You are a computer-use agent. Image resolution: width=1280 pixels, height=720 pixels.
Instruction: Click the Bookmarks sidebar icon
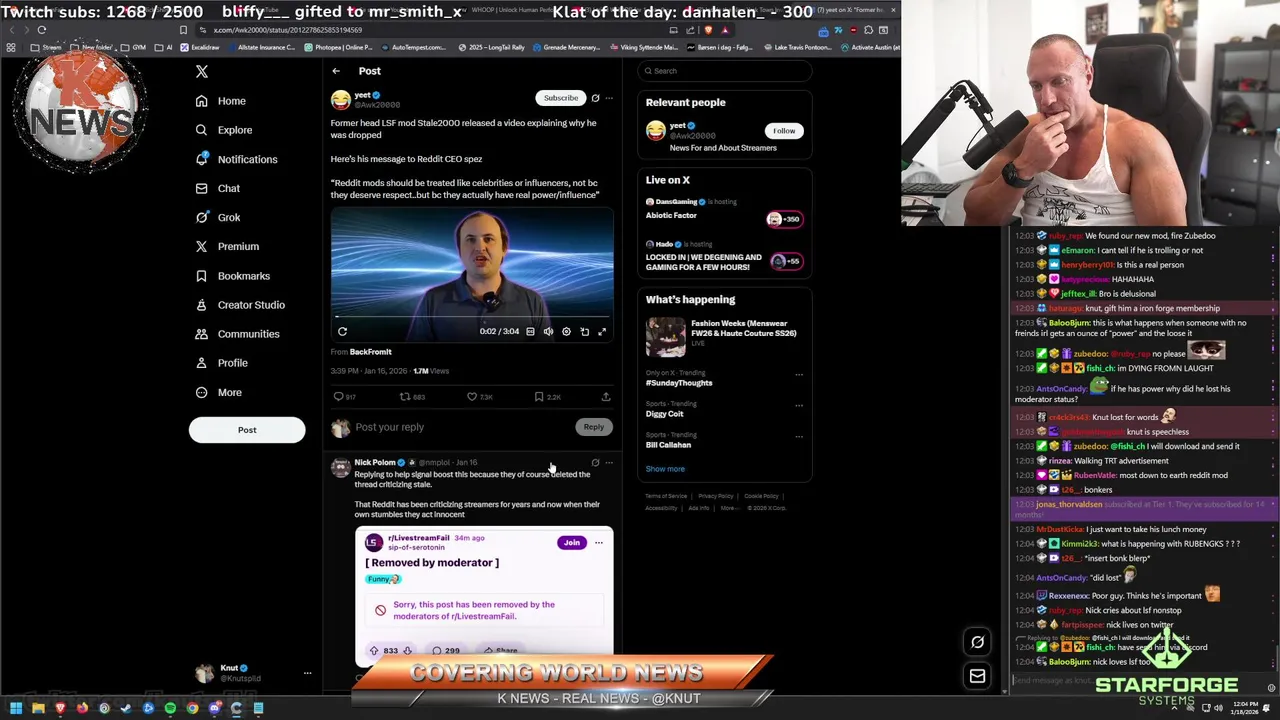[x=201, y=276]
